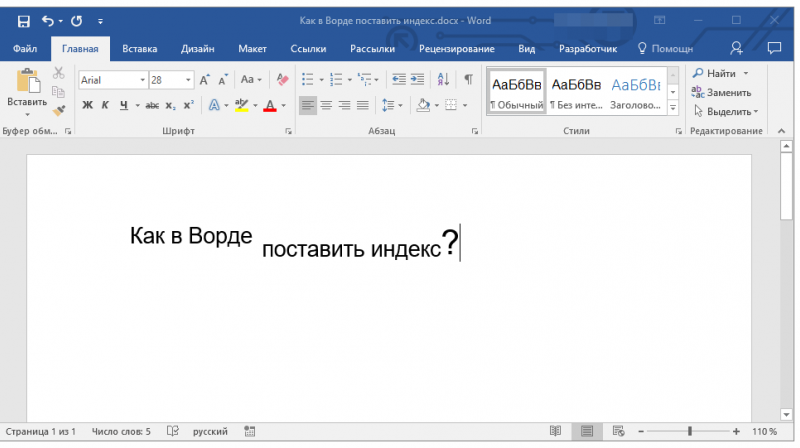
Task: Create a numbered list
Action: 336,79
